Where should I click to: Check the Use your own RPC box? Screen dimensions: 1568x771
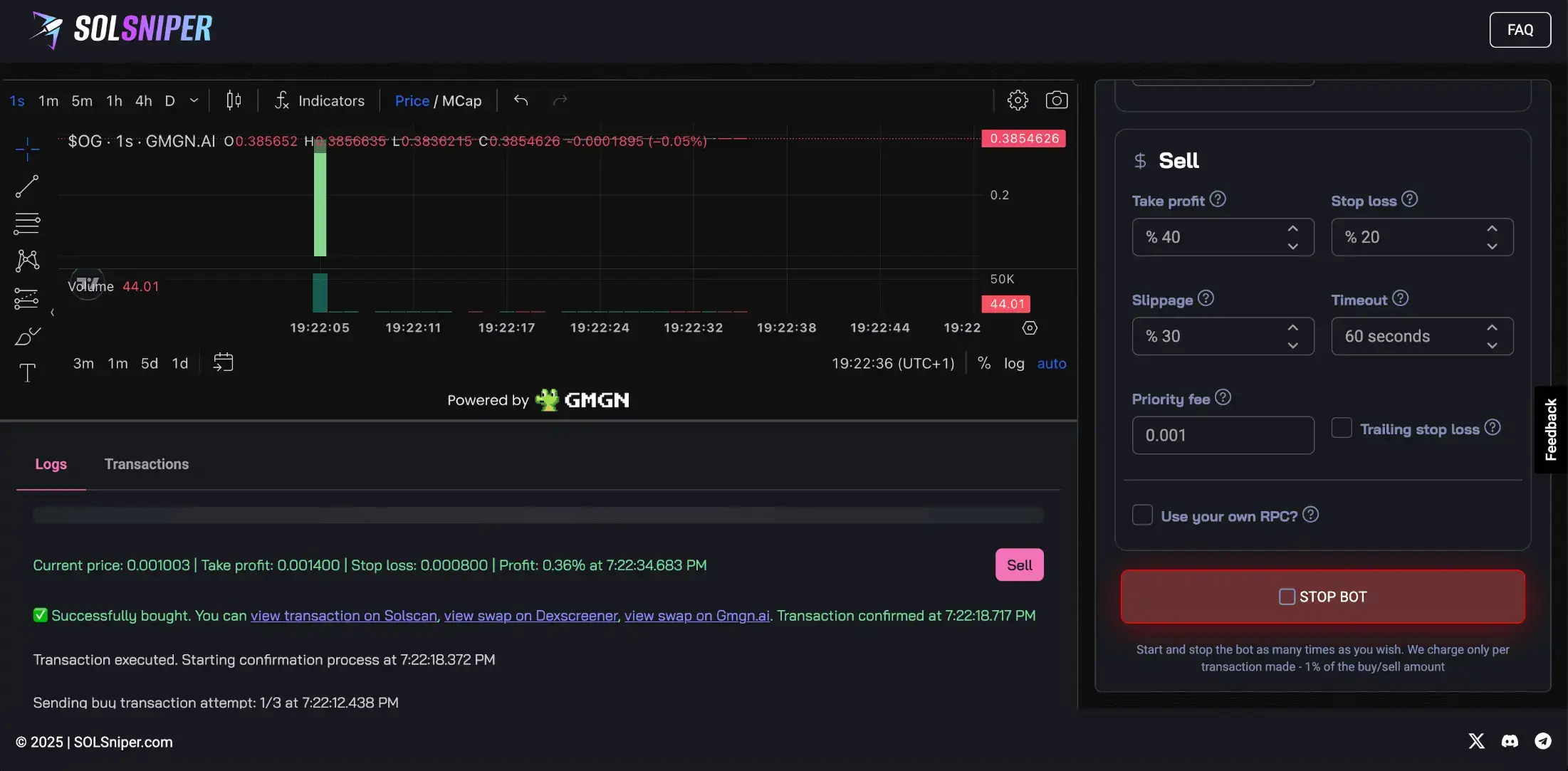1142,515
